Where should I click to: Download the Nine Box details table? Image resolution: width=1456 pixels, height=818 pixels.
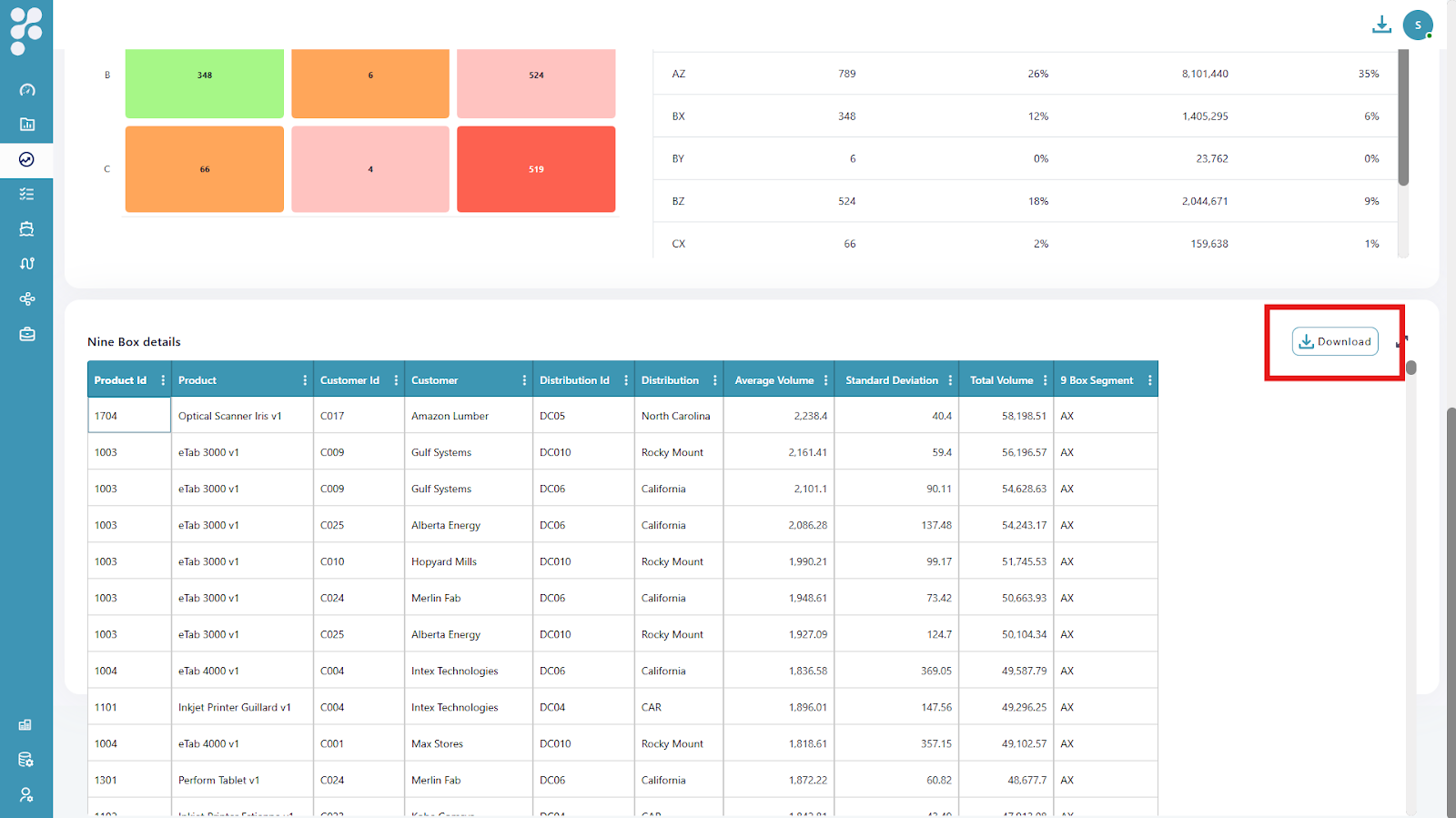[1335, 341]
